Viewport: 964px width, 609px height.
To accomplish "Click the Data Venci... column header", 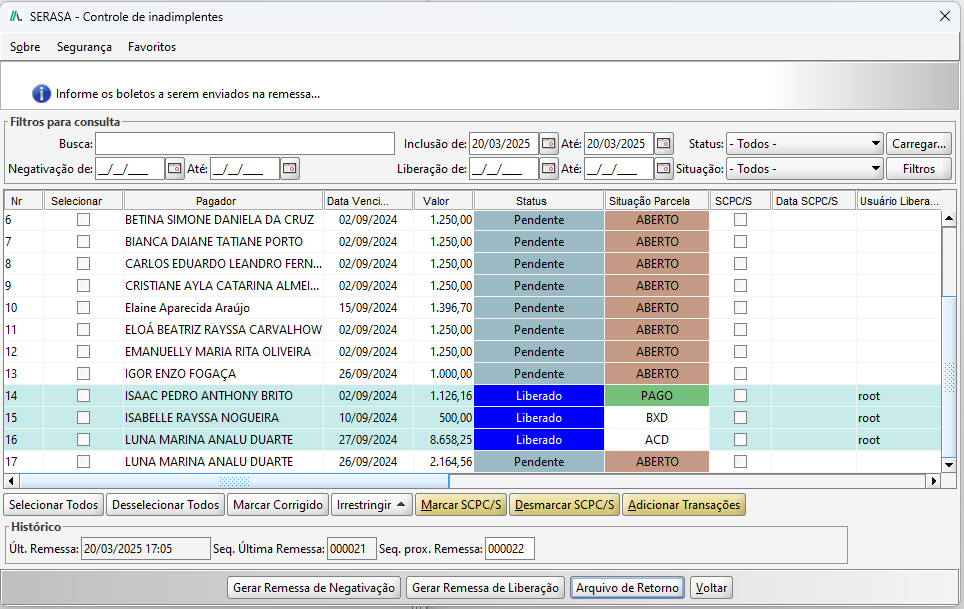I will click(368, 201).
